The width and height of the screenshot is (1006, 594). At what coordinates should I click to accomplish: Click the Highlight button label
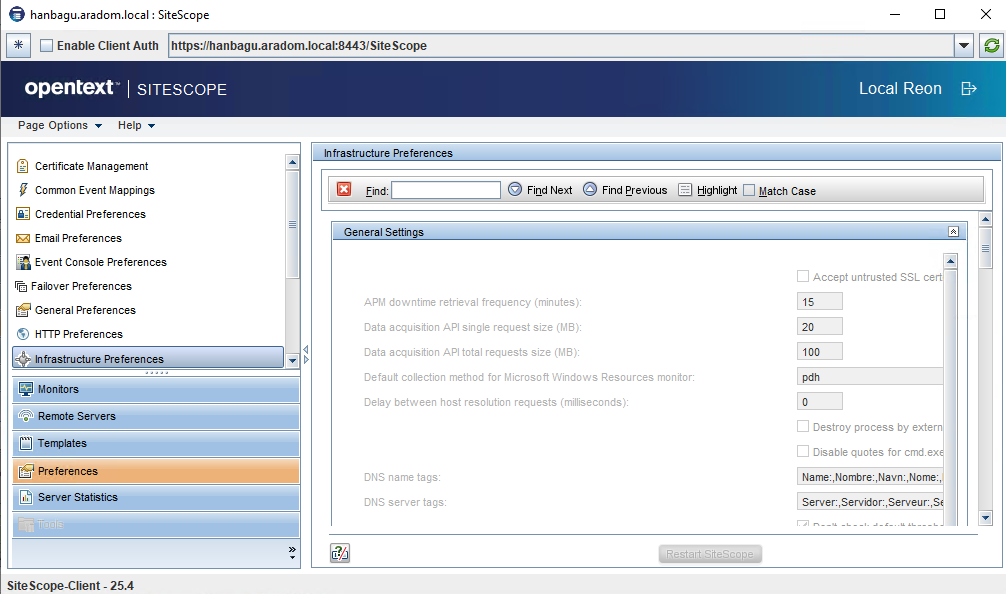coord(717,190)
